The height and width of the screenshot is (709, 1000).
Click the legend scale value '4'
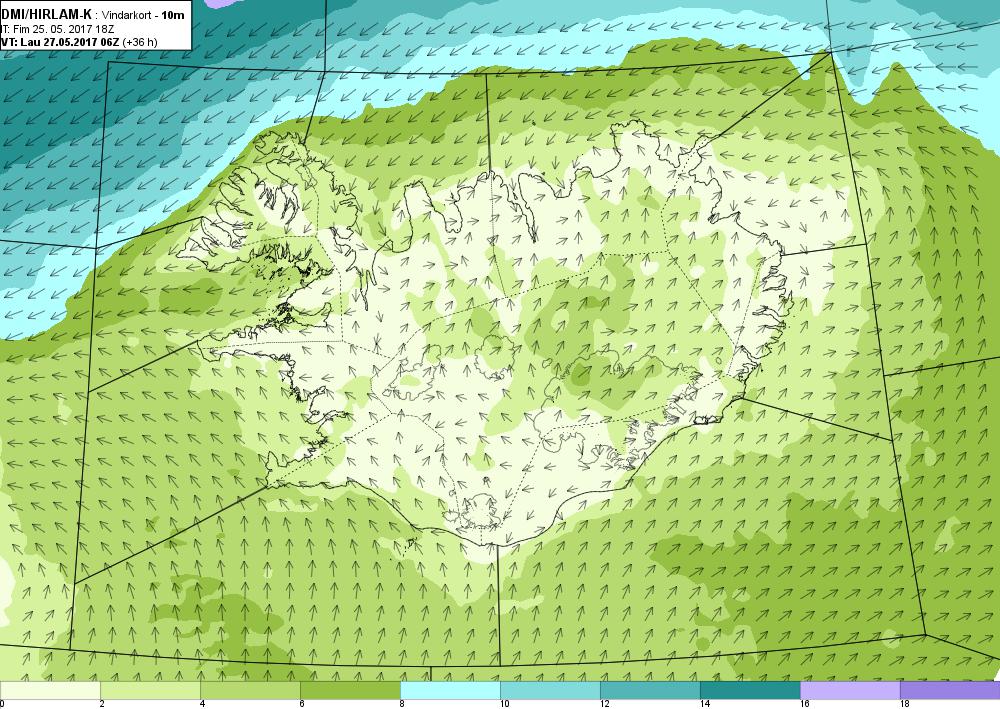click(x=202, y=704)
